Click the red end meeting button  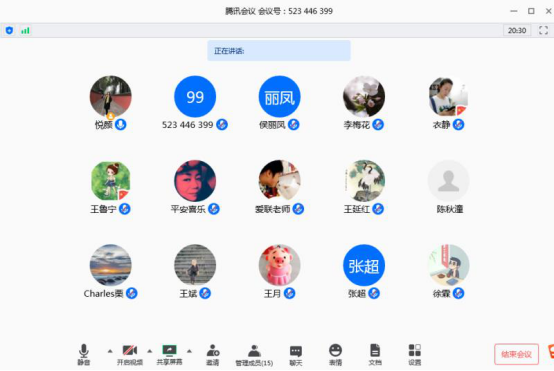(516, 354)
